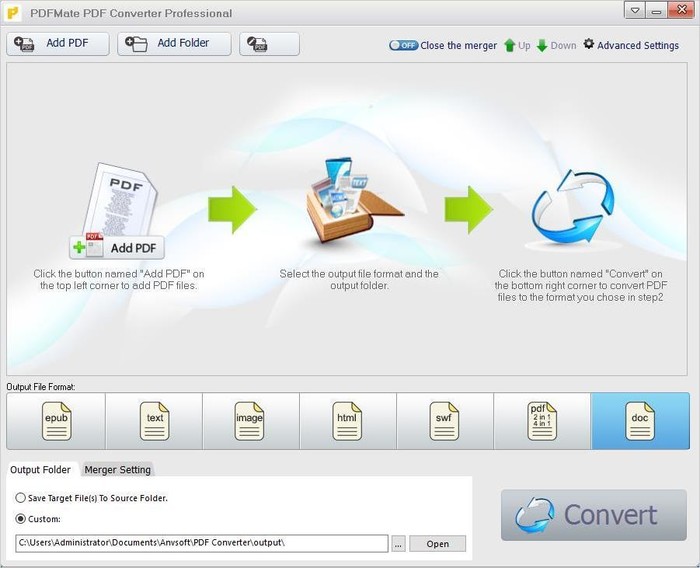The width and height of the screenshot is (700, 568).
Task: Click the Add Folder toolbar button
Action: coord(174,44)
